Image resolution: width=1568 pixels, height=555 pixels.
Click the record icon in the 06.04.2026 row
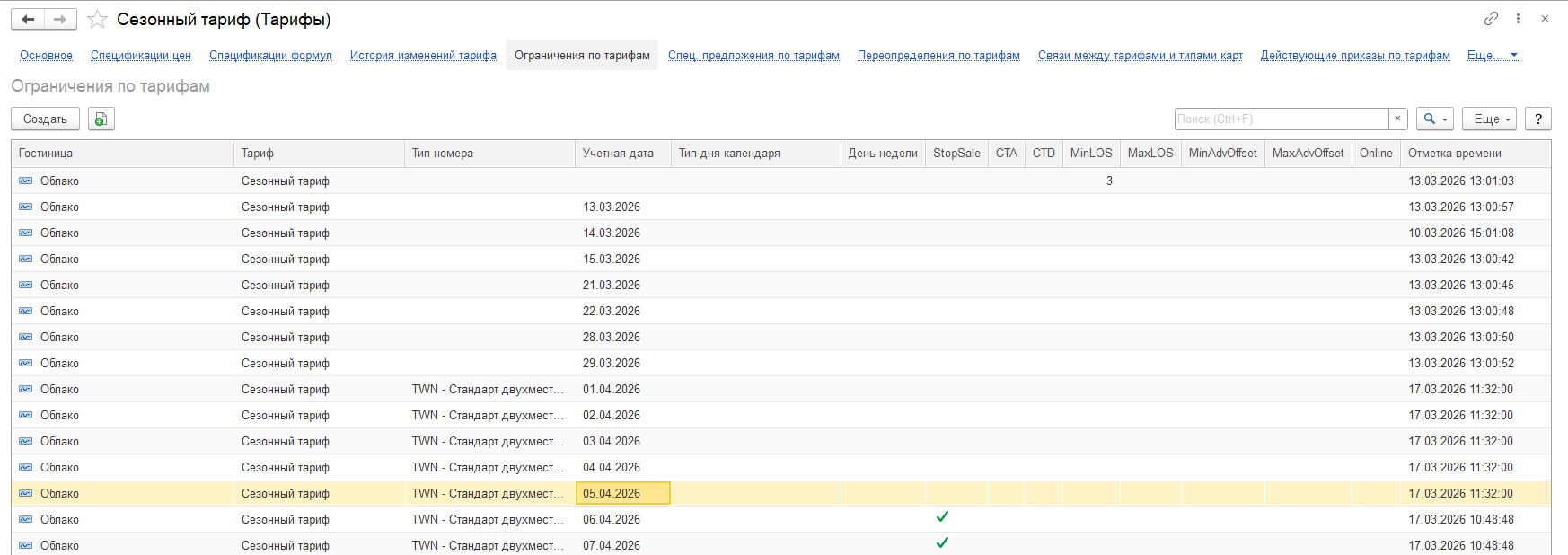tap(26, 519)
